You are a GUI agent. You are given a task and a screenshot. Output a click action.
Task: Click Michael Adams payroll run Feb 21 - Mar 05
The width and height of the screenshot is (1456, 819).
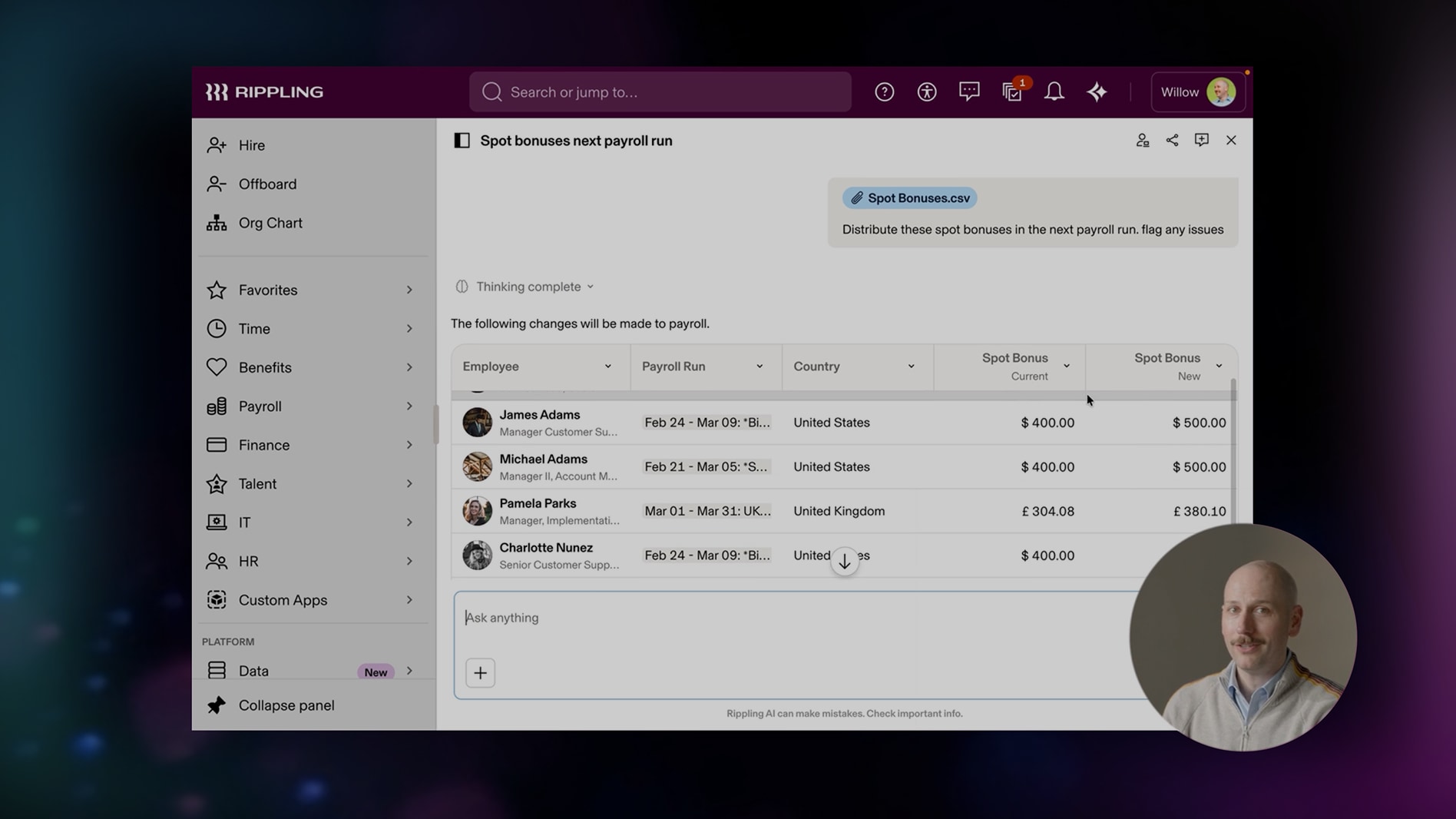[x=706, y=467]
